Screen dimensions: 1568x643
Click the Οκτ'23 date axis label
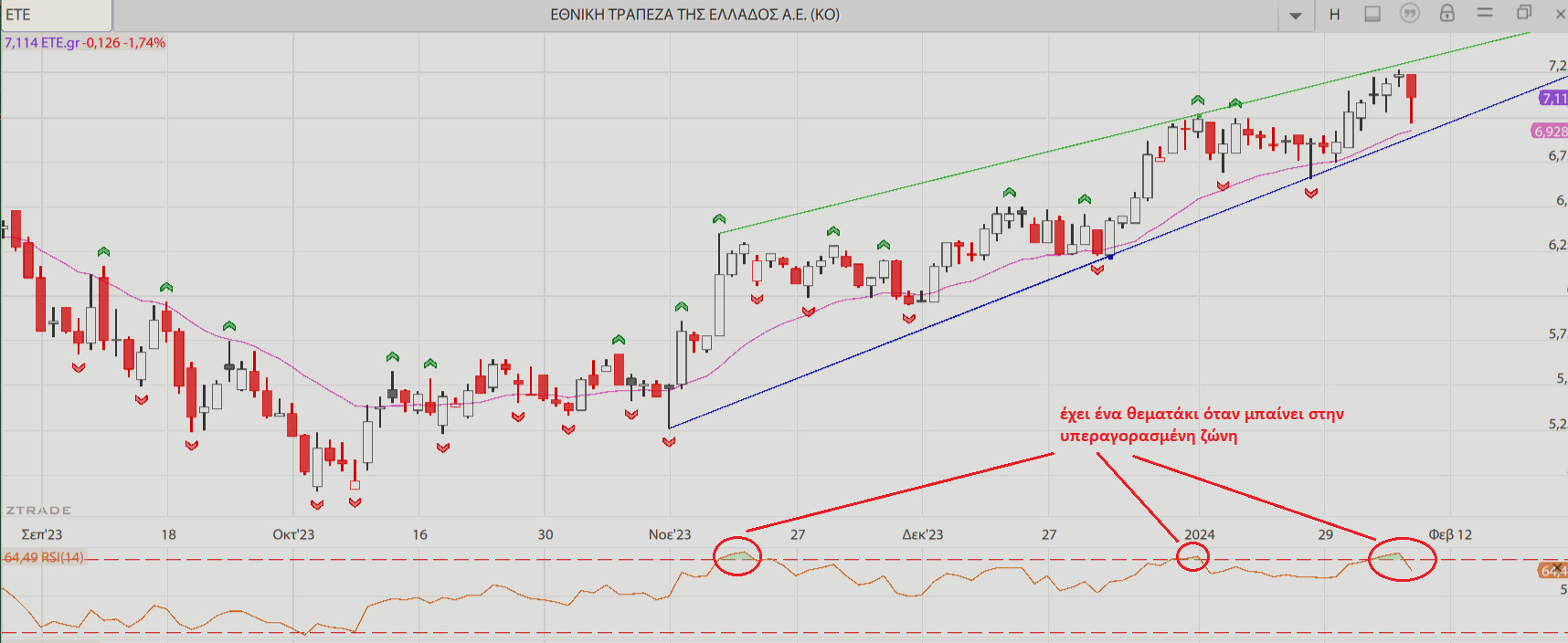(293, 534)
